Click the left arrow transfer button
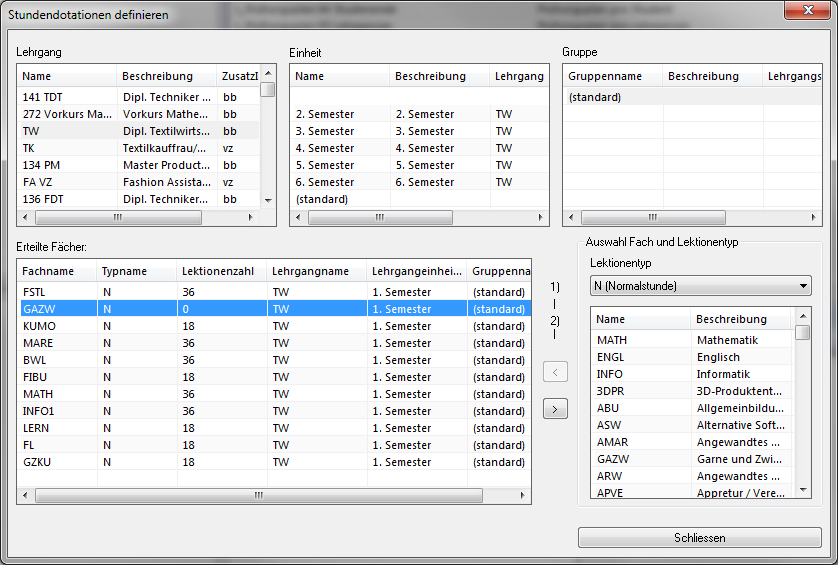The height and width of the screenshot is (565, 838). click(555, 372)
